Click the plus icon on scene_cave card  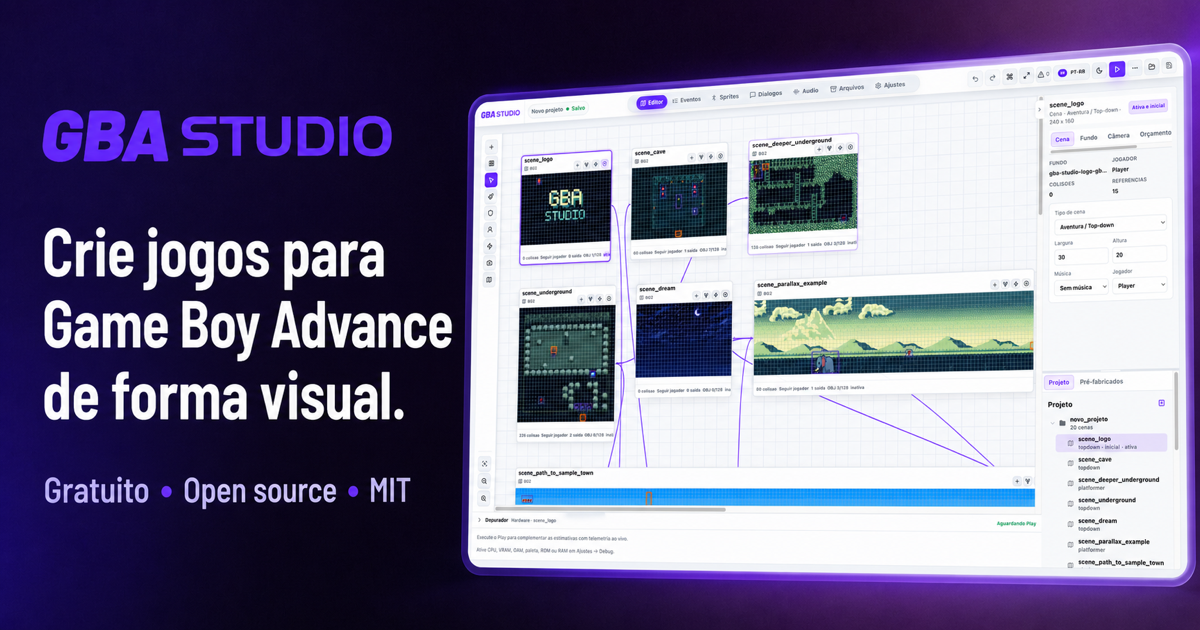point(691,157)
